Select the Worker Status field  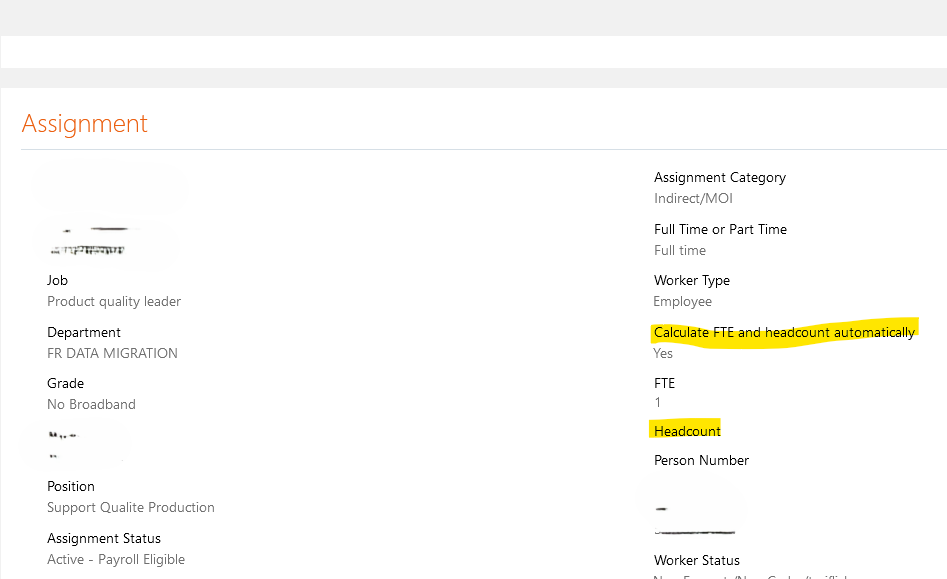(x=696, y=560)
